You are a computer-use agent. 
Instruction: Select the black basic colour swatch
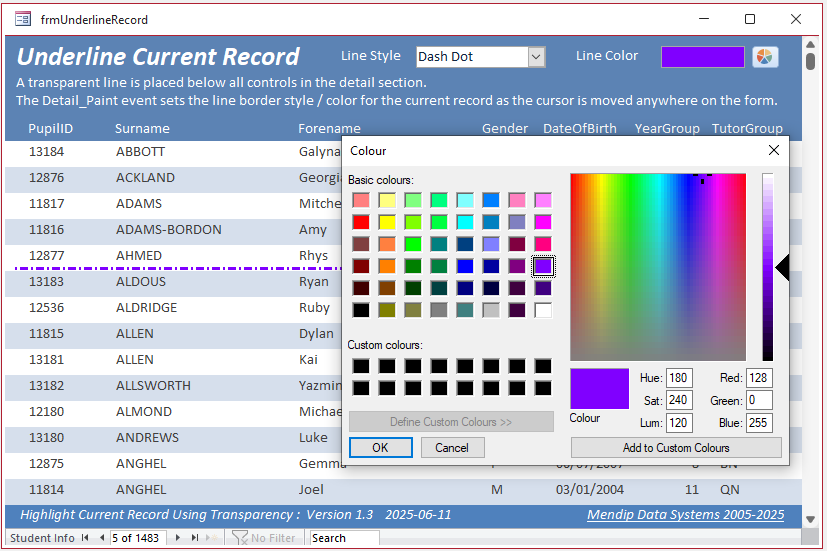(x=361, y=310)
